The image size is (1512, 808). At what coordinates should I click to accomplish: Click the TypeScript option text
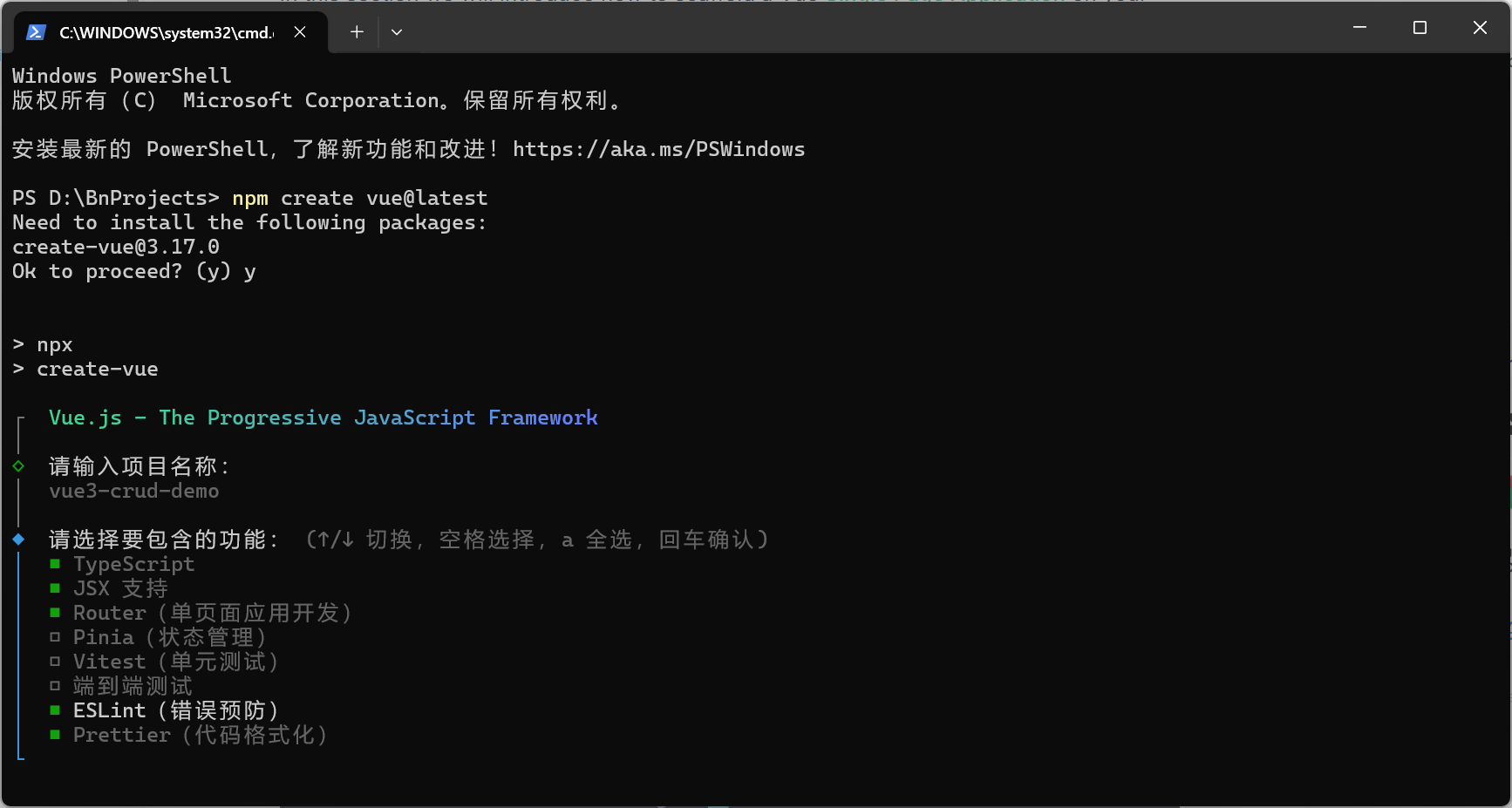133,564
